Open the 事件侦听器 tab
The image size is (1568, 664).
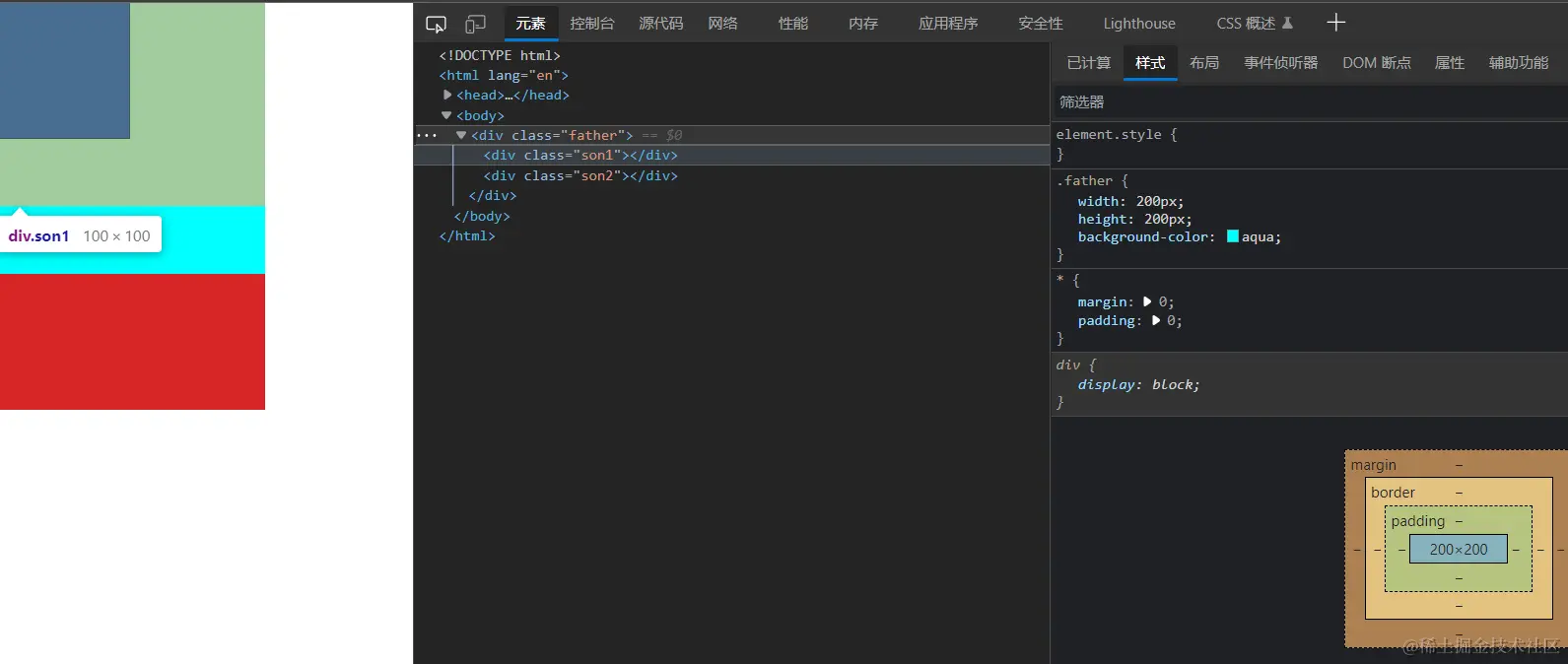point(1280,63)
